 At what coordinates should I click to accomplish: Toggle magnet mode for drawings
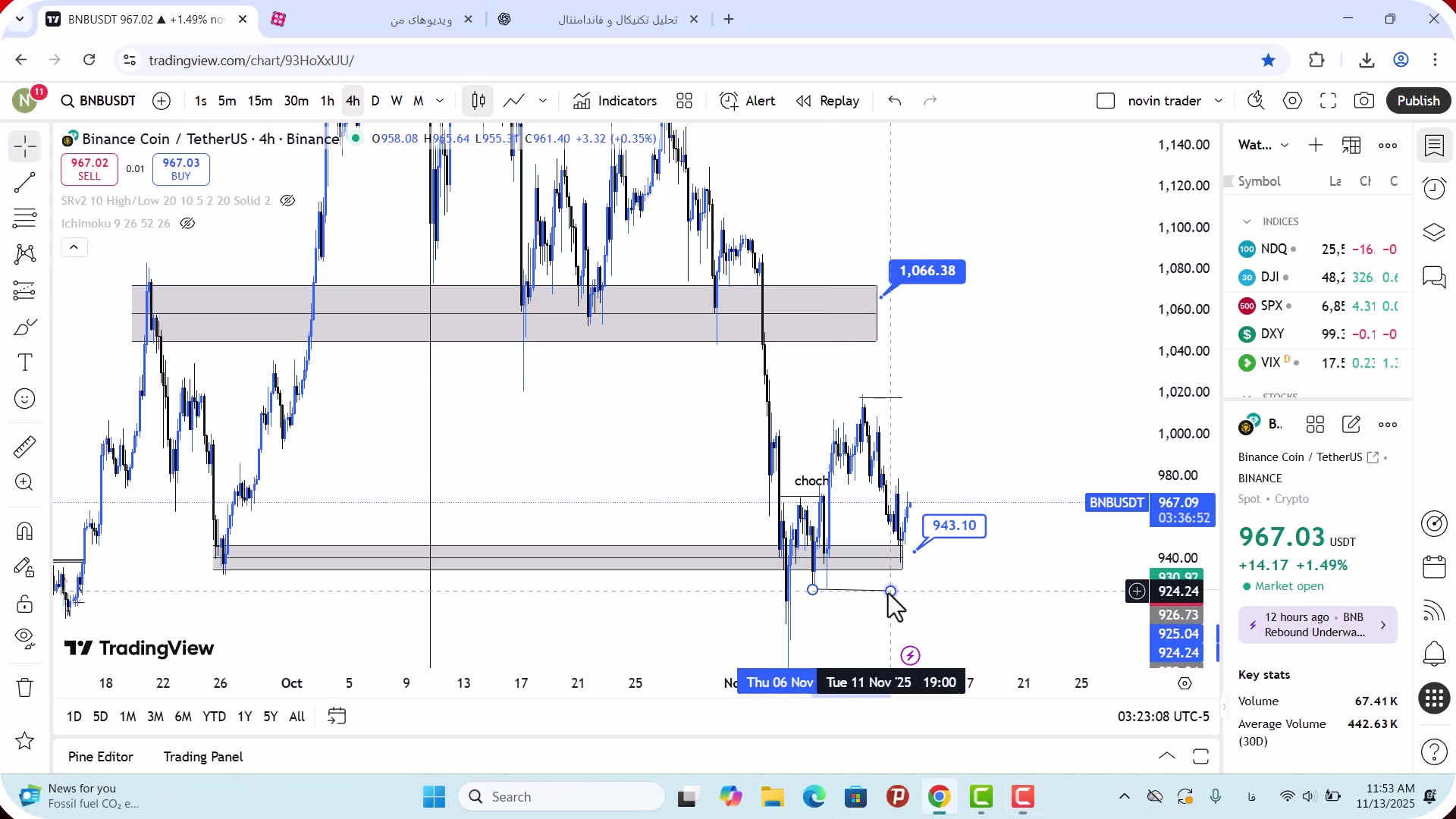(x=24, y=531)
